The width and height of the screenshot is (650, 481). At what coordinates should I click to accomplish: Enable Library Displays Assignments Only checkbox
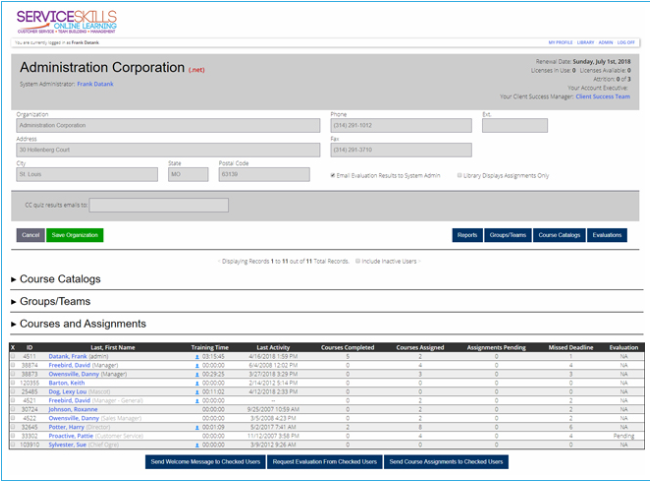(x=459, y=175)
